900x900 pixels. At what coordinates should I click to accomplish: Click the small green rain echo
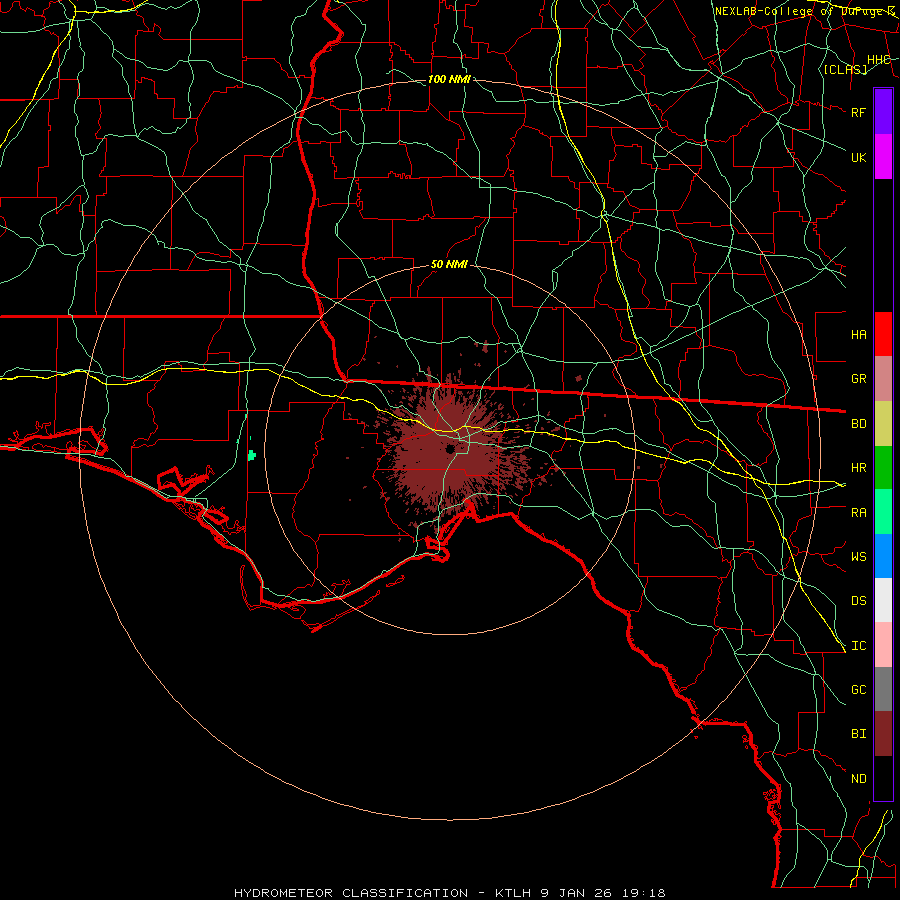coord(251,456)
